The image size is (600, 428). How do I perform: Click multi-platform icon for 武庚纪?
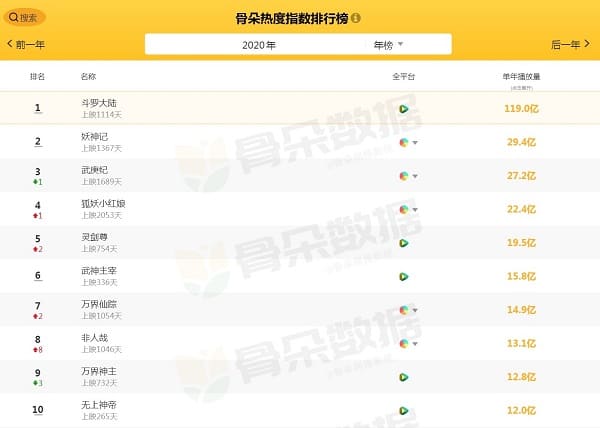click(x=404, y=176)
